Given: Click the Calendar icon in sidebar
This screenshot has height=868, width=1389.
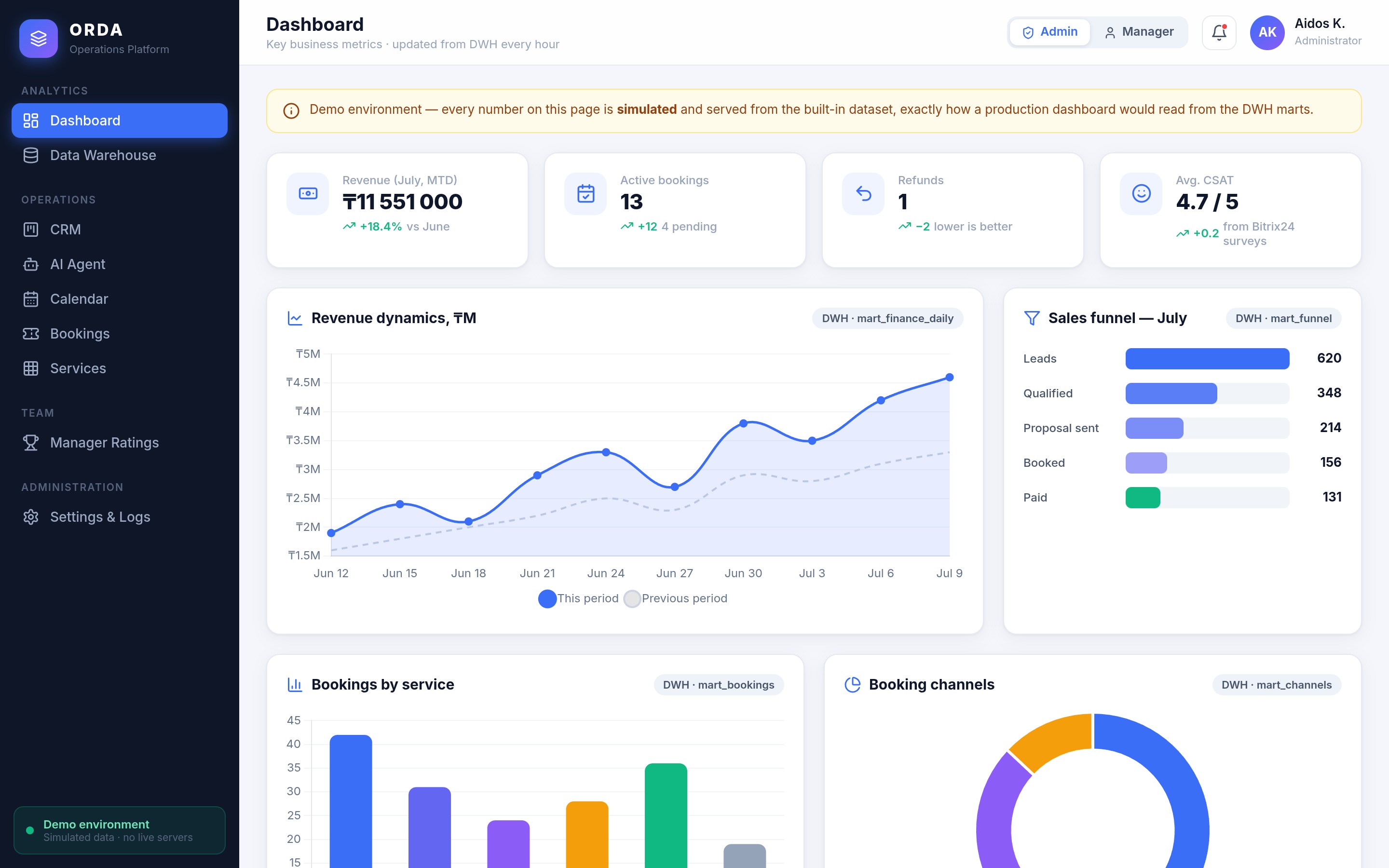Looking at the screenshot, I should coord(31,299).
